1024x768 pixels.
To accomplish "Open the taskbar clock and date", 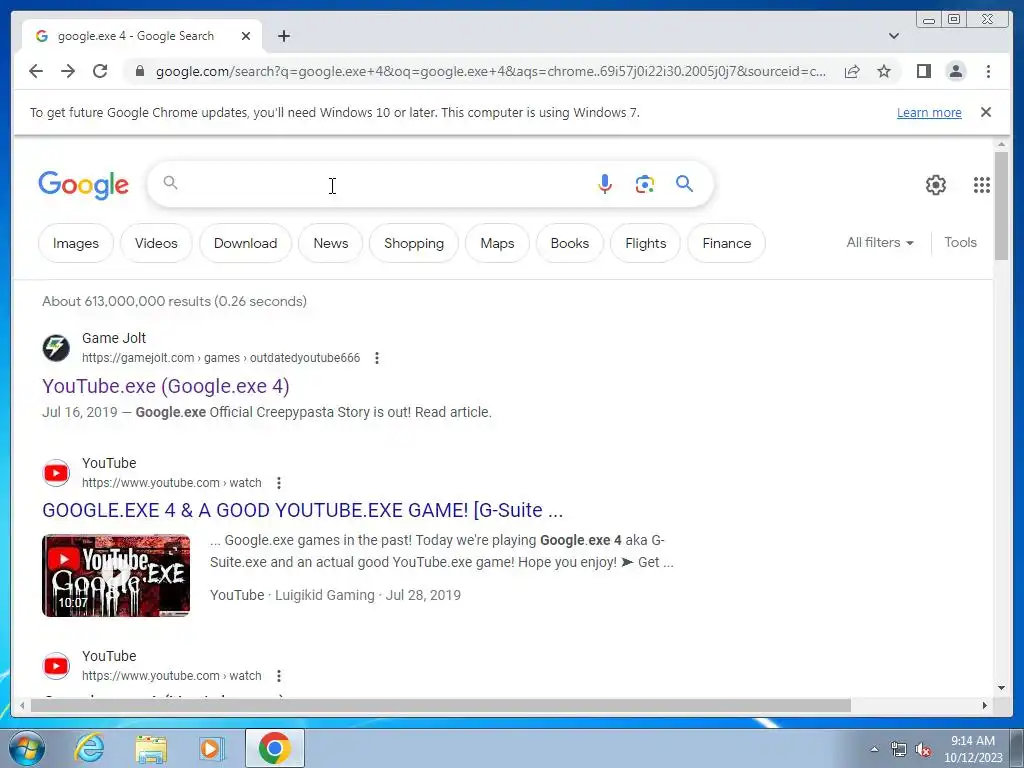I will point(973,749).
